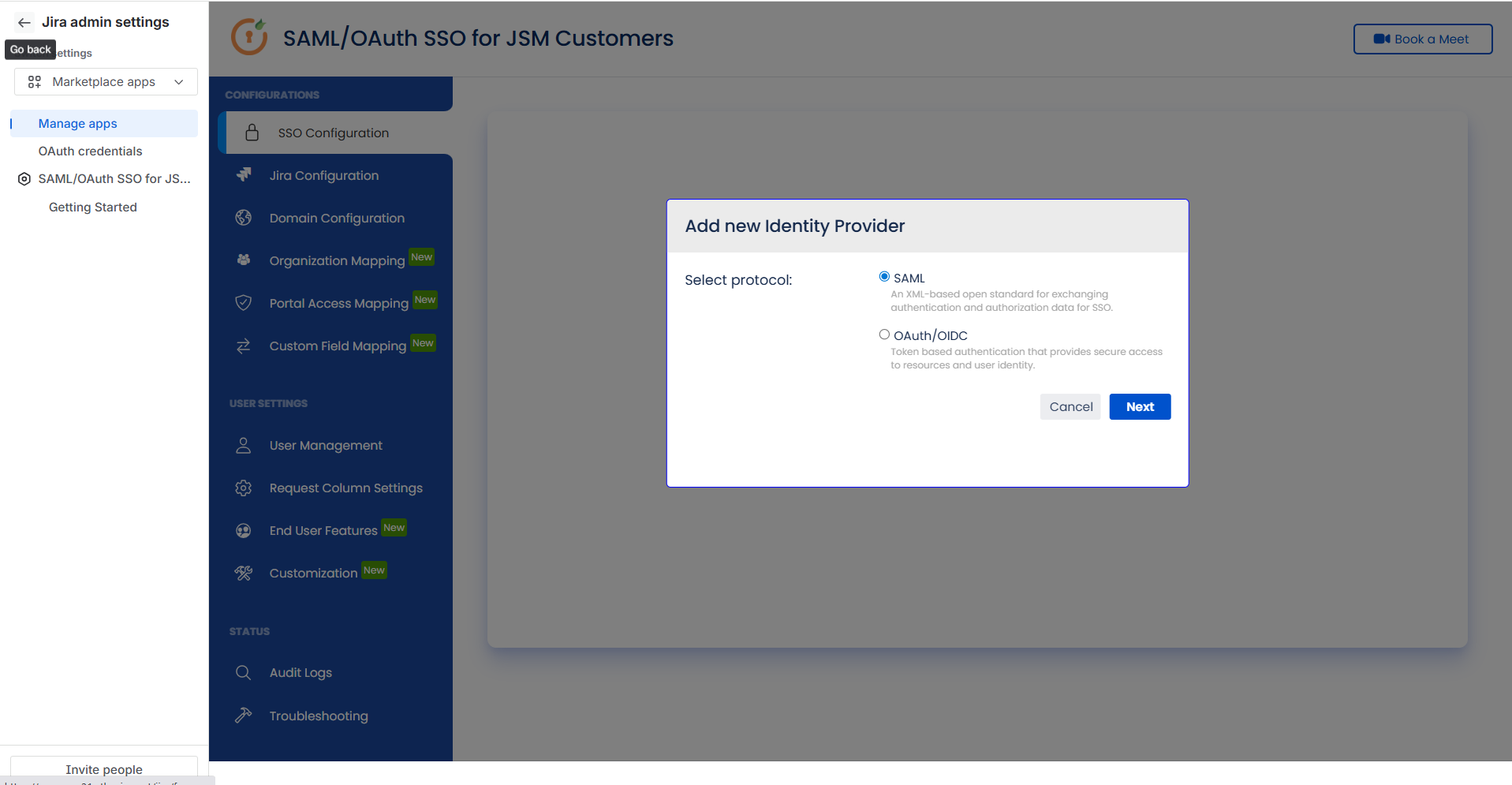Click the user icon beside User Management
Image resolution: width=1512 pixels, height=785 pixels.
coord(244,445)
